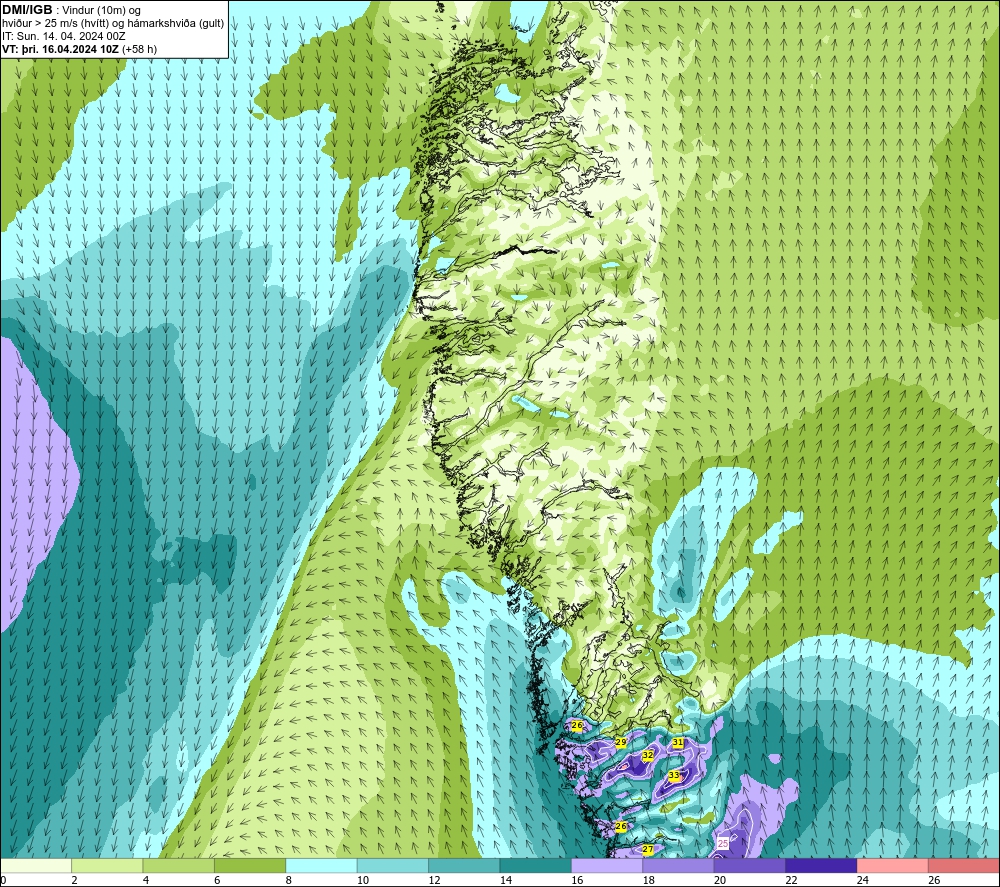Viewport: 1000px width, 887px height.
Task: Pick the violet 20–22 legend swatch
Action: pos(750,865)
